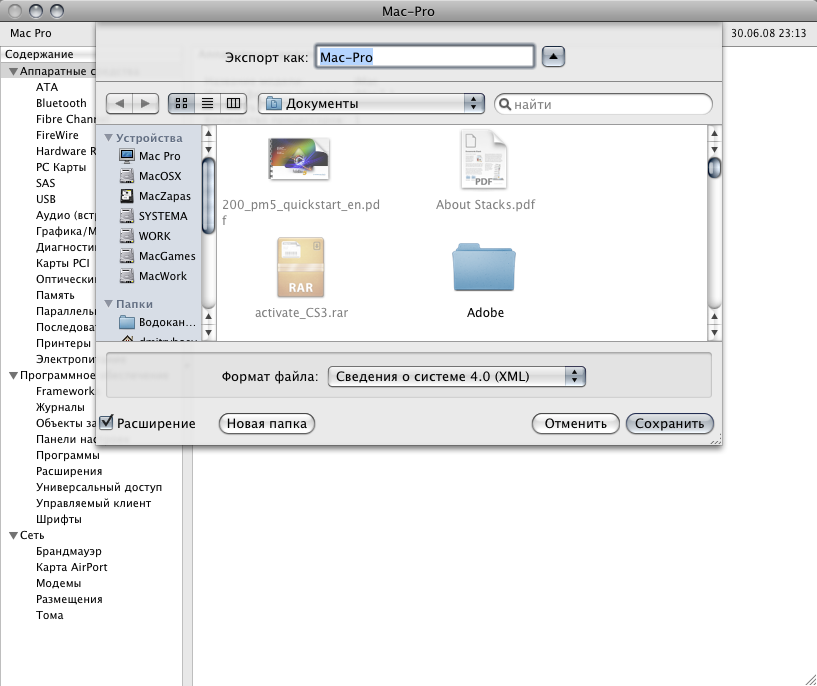Open the Документы location dropdown

click(x=371, y=103)
